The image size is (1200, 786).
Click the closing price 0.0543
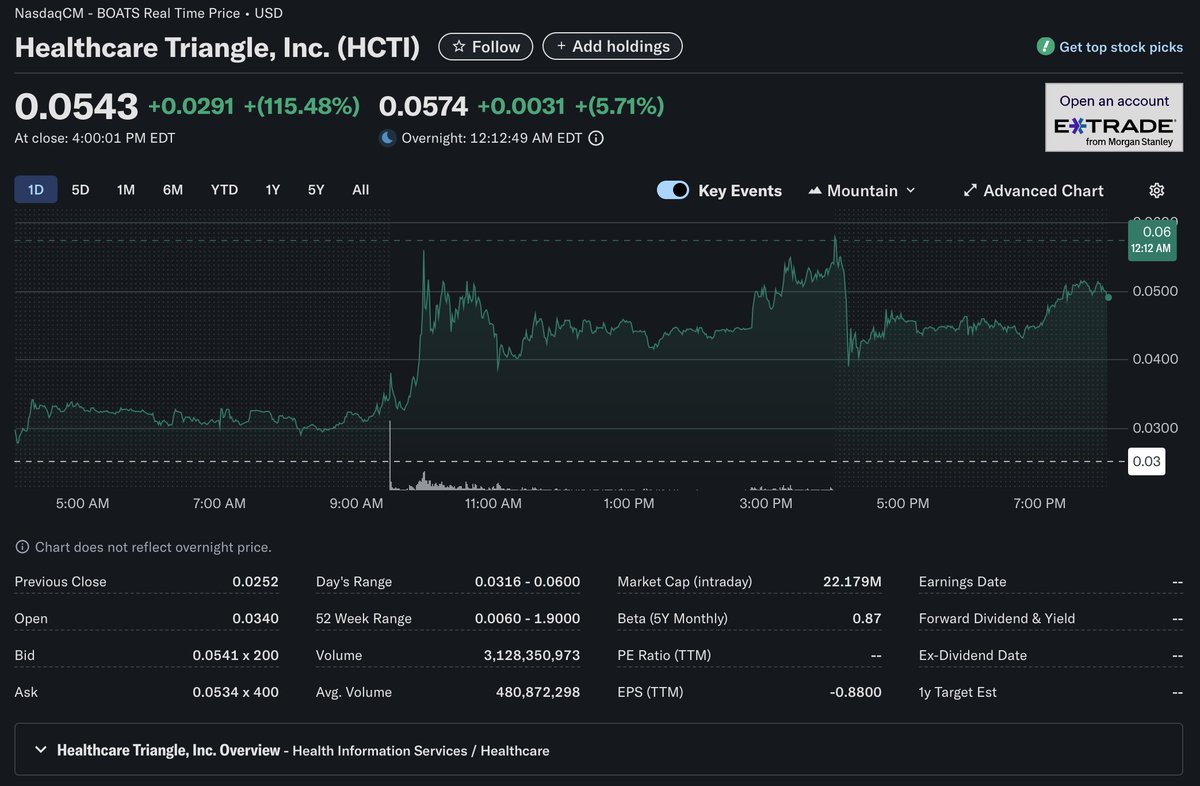[x=76, y=106]
